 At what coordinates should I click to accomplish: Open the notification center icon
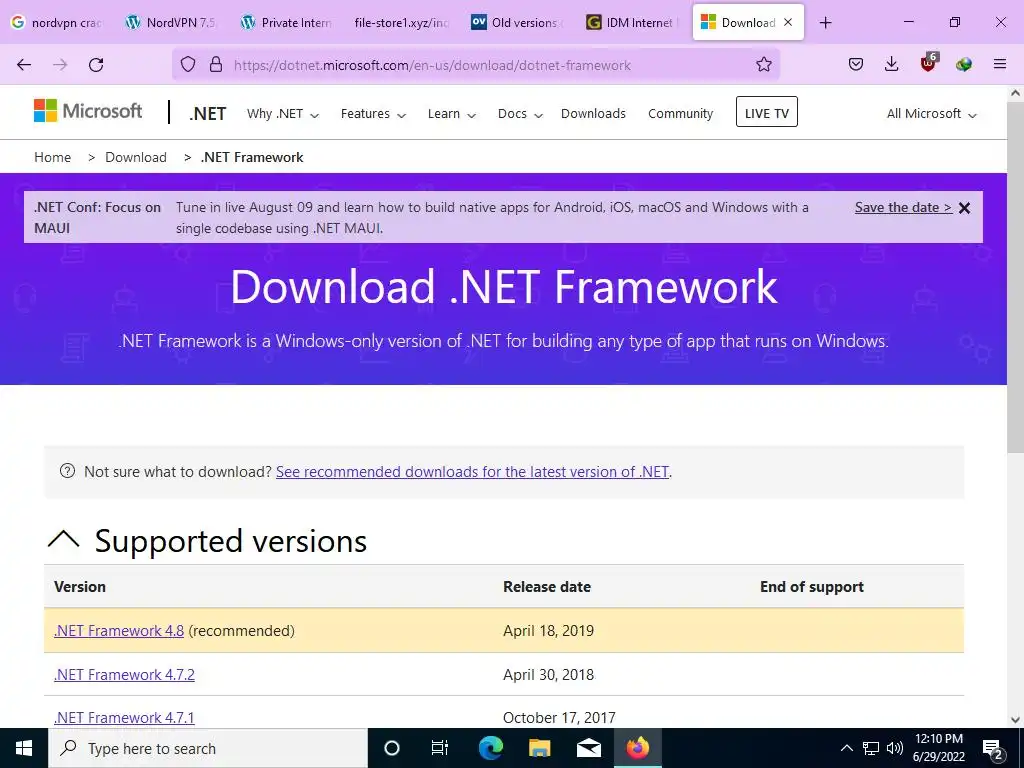(992, 749)
